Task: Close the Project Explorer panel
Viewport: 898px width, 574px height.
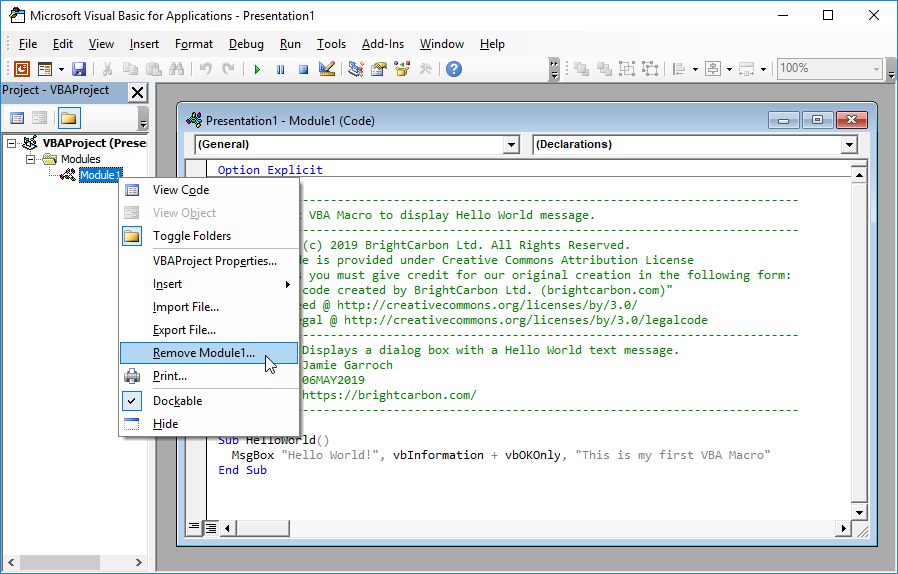Action: pyautogui.click(x=137, y=92)
